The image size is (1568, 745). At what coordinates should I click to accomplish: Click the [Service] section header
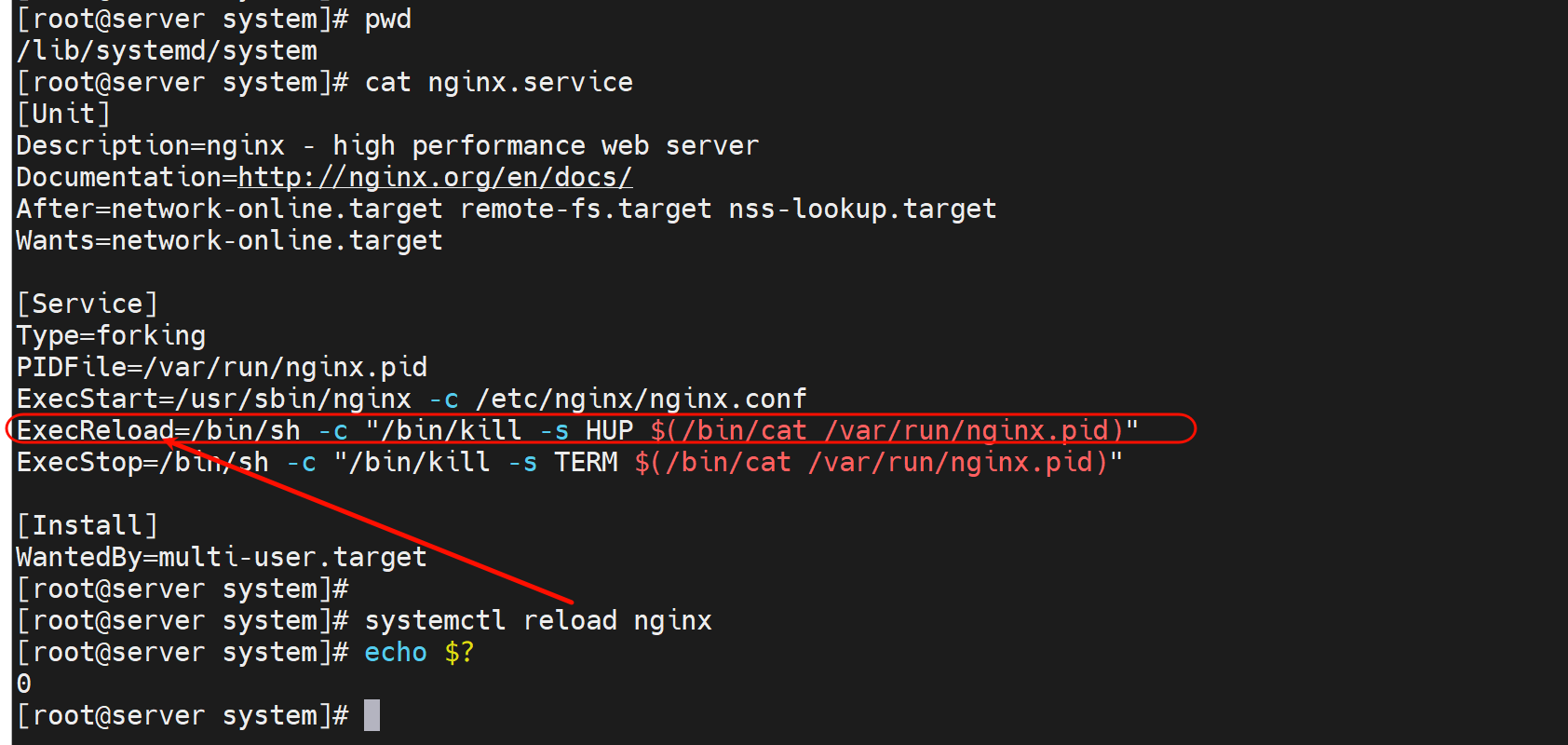point(88,305)
